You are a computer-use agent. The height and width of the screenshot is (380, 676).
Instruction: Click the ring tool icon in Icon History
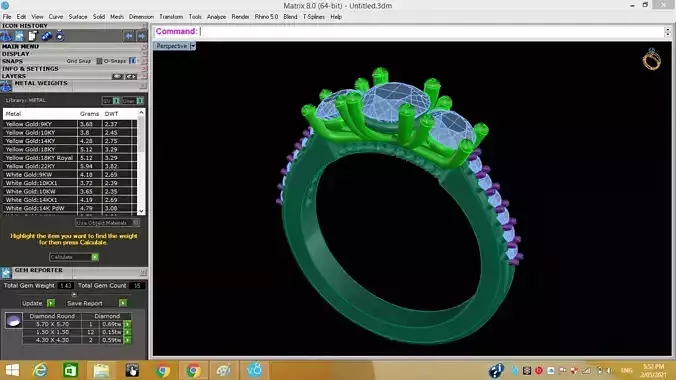click(59, 36)
